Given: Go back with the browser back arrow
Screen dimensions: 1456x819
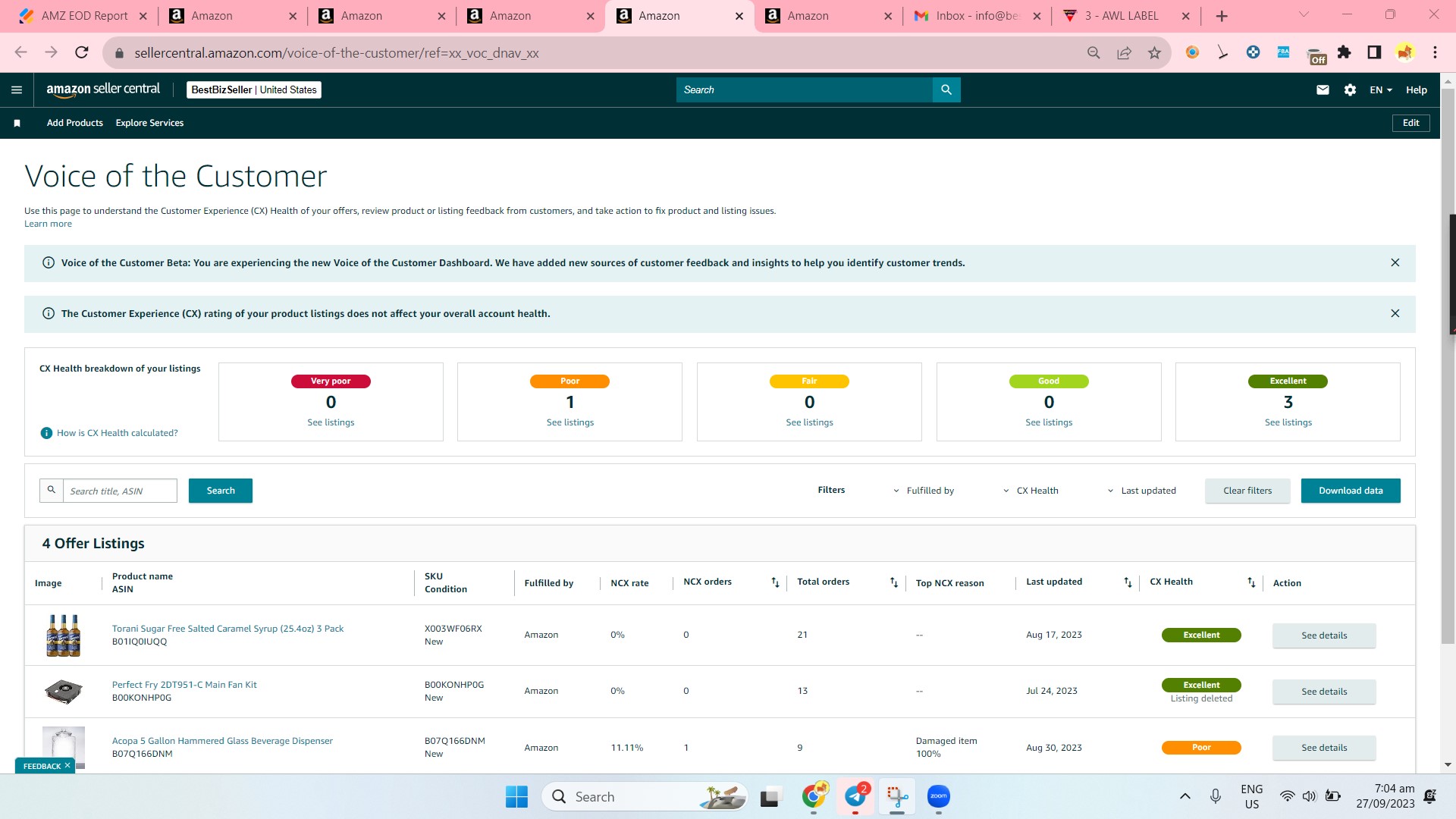Looking at the screenshot, I should tap(21, 52).
